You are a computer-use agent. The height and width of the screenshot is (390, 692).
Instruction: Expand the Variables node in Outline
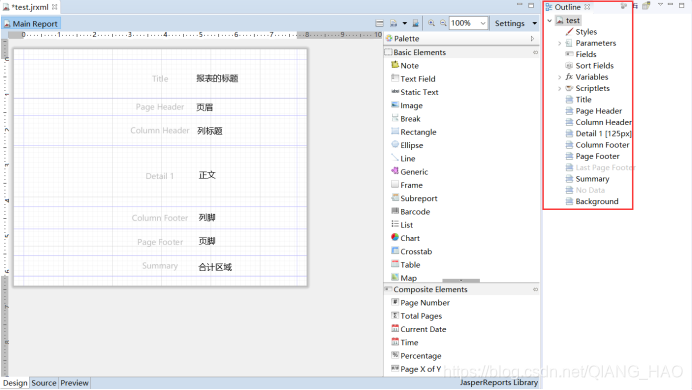[x=560, y=77]
